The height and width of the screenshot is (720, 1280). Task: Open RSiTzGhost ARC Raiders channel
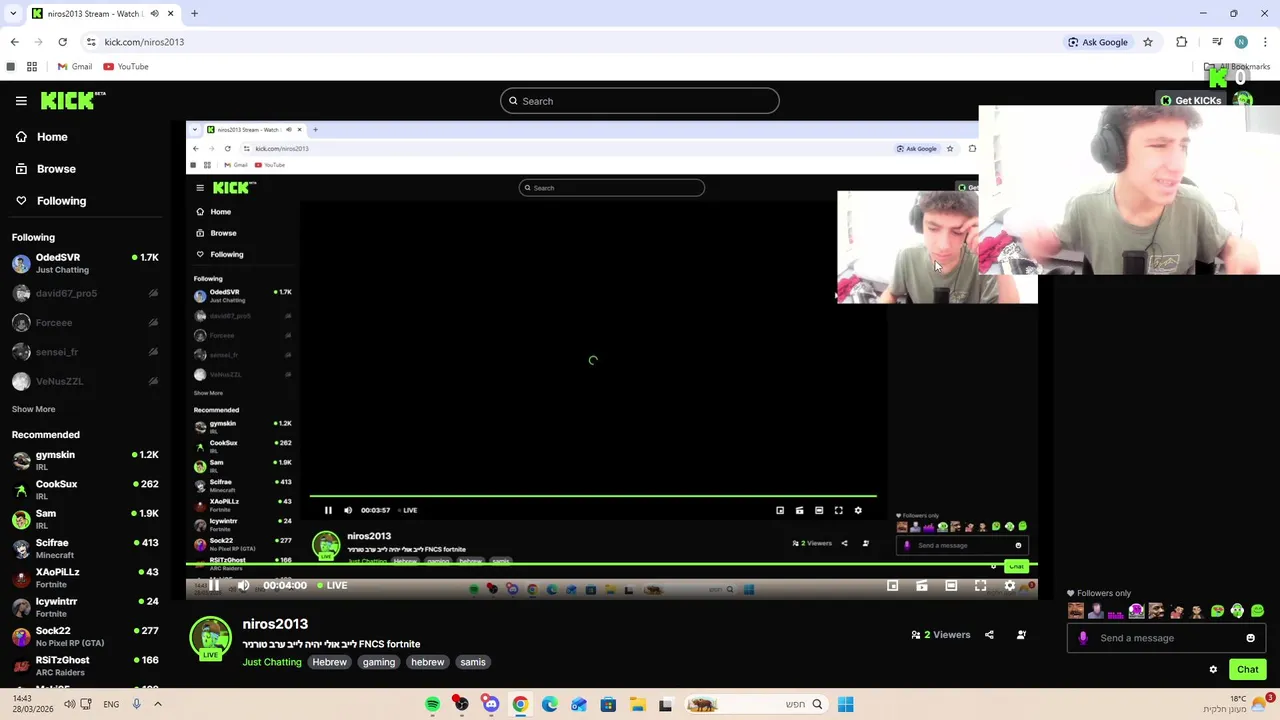point(85,666)
